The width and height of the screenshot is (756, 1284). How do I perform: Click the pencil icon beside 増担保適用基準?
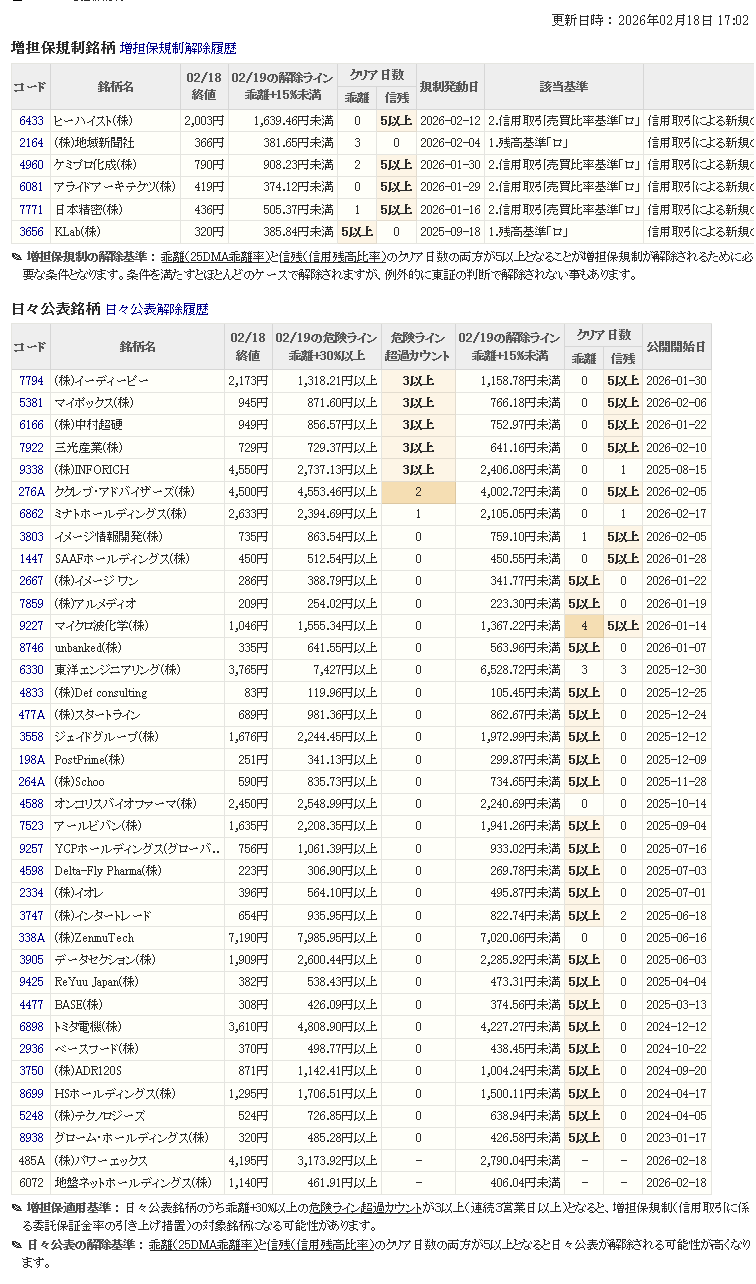point(17,1208)
